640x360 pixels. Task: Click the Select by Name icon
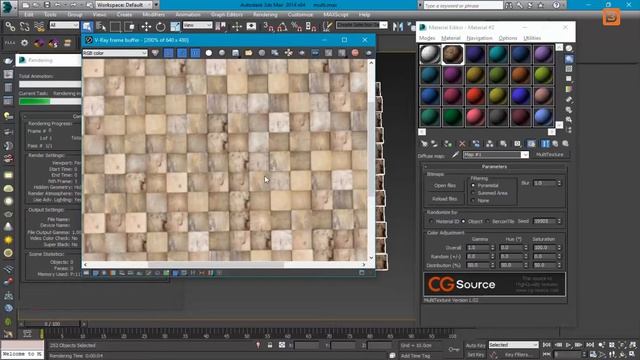101,27
